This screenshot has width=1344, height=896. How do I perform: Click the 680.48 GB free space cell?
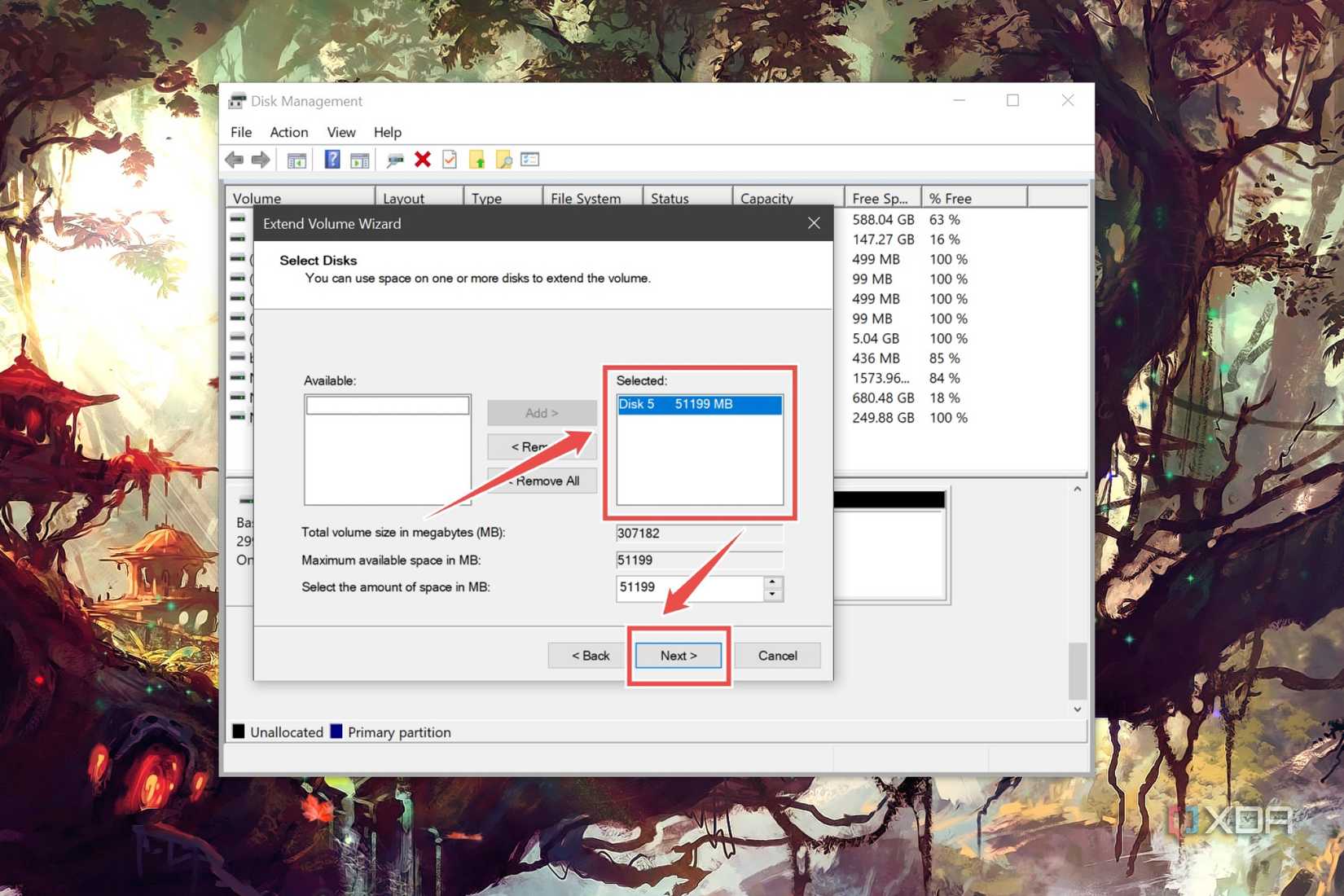(883, 398)
